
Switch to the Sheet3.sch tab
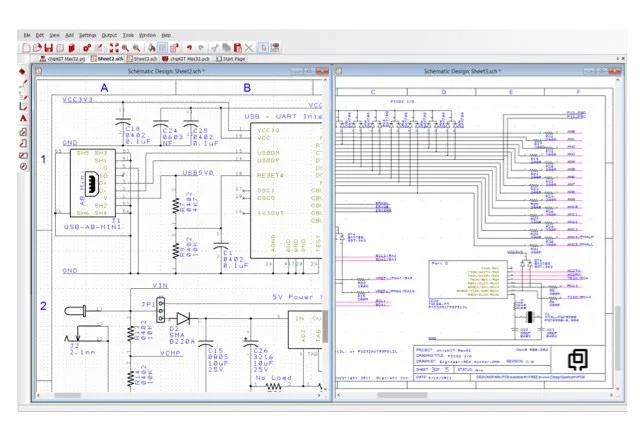(x=145, y=59)
